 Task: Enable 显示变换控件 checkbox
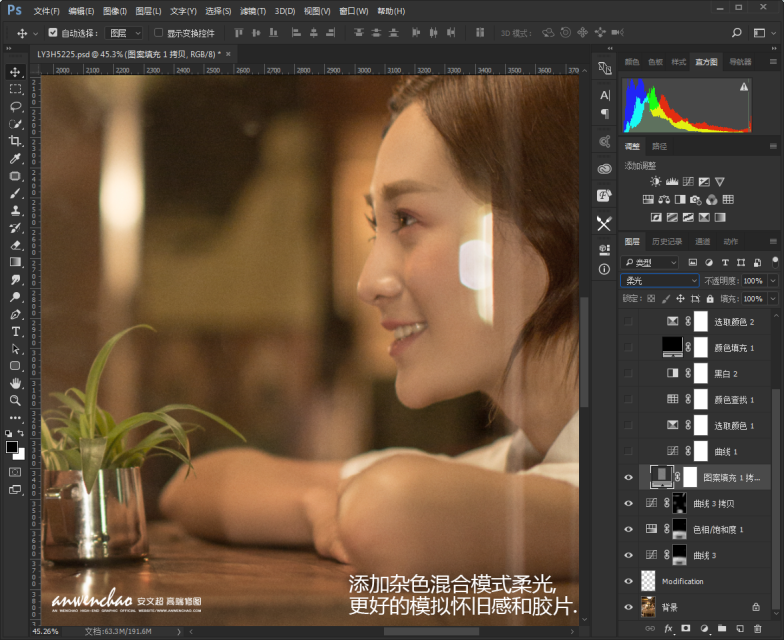click(158, 33)
